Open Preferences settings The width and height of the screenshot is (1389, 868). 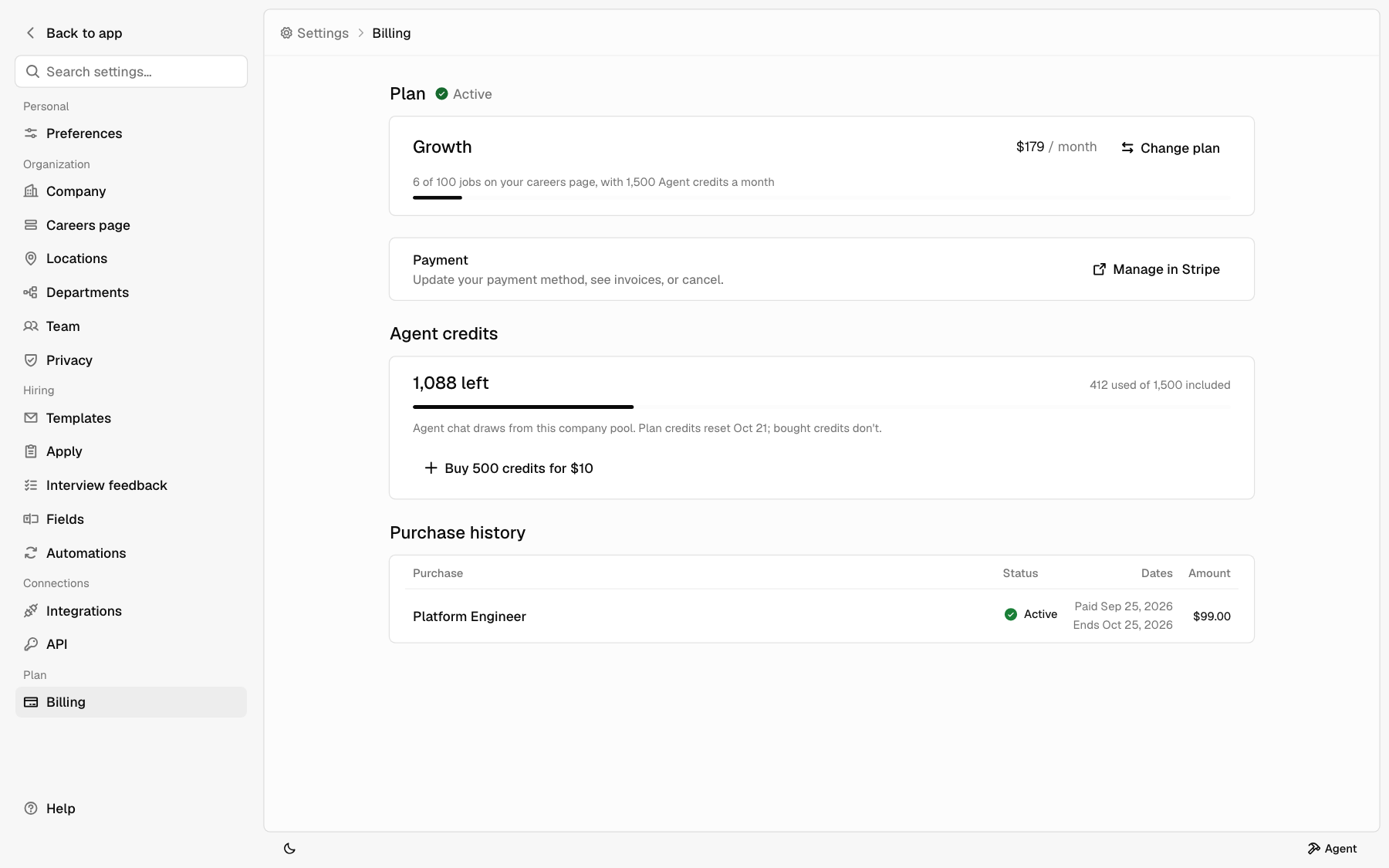coord(131,133)
